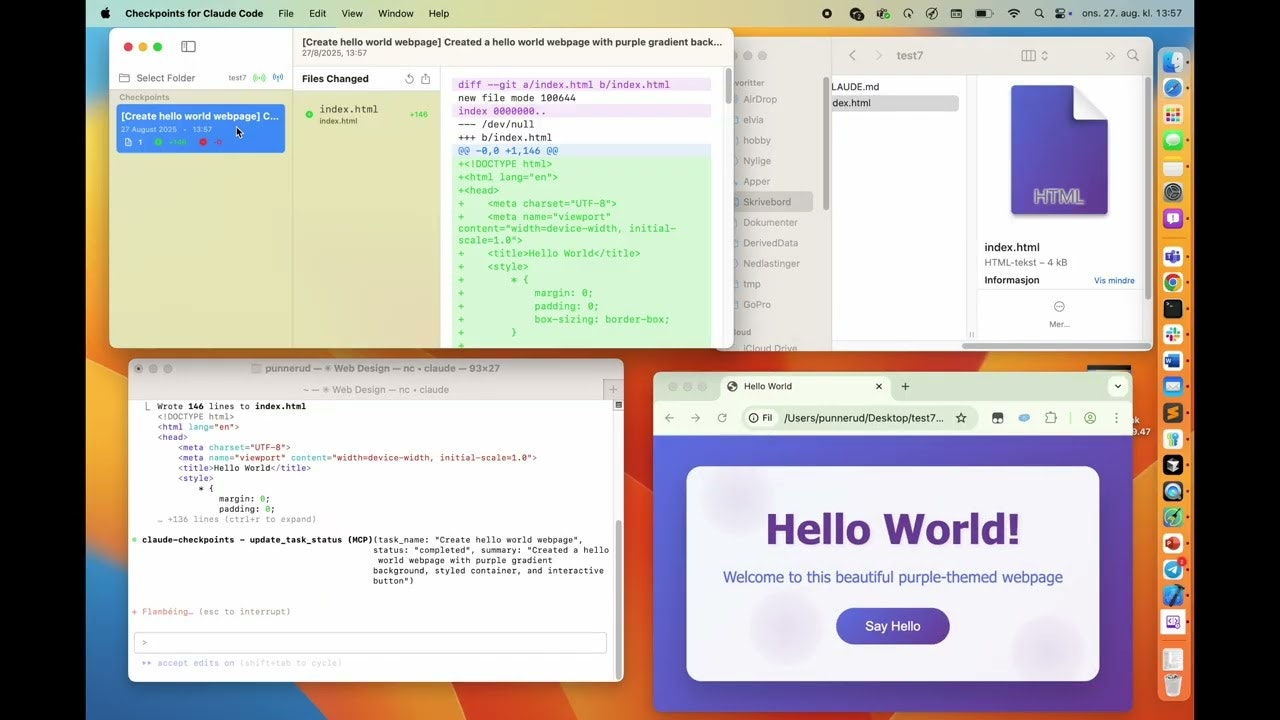Viewport: 1280px width, 720px height.
Task: Expand Chrome's tab search dropdown arrow
Action: point(1117,386)
